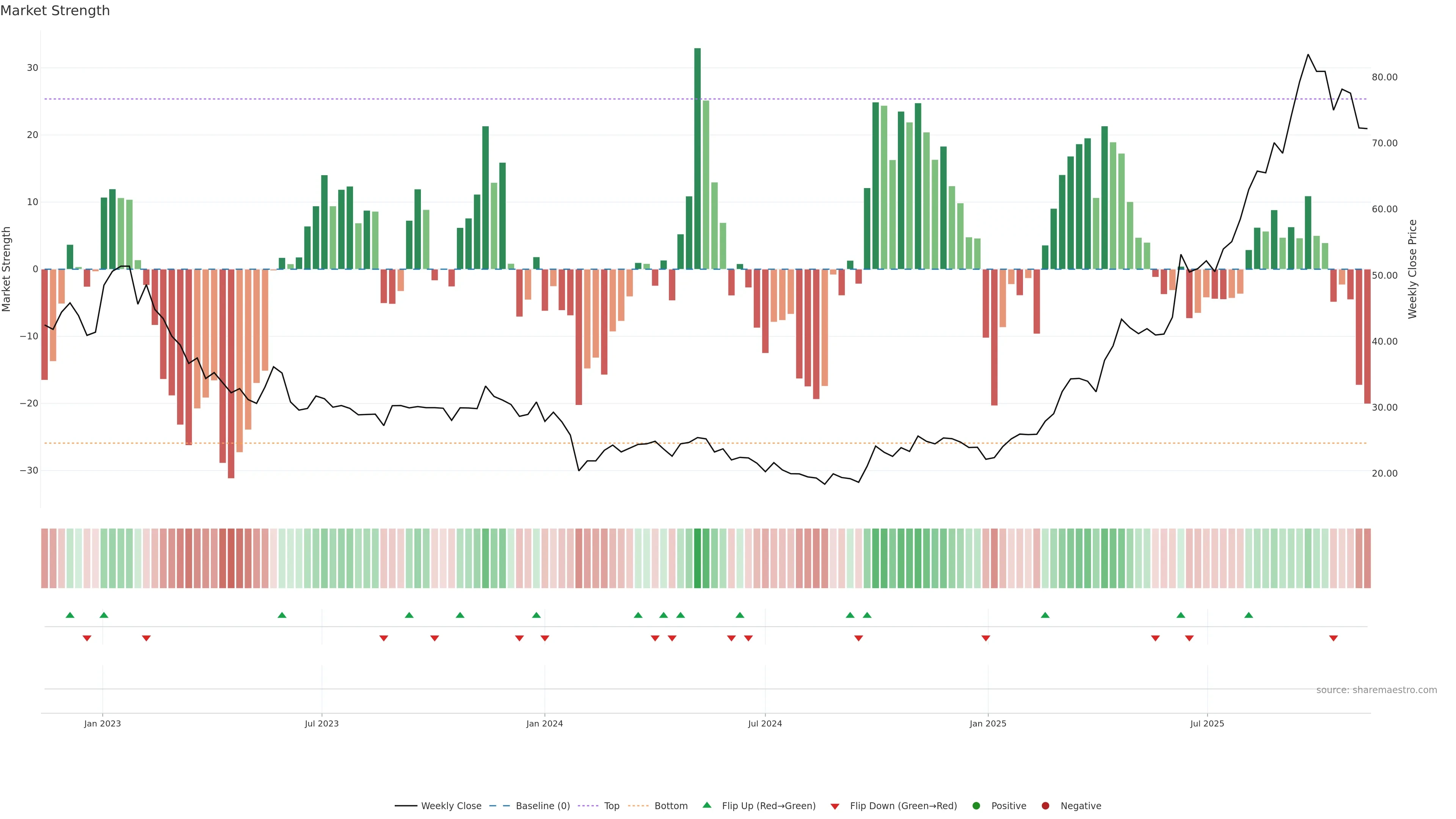Click the Jul 2025 x-axis label

point(1207,723)
